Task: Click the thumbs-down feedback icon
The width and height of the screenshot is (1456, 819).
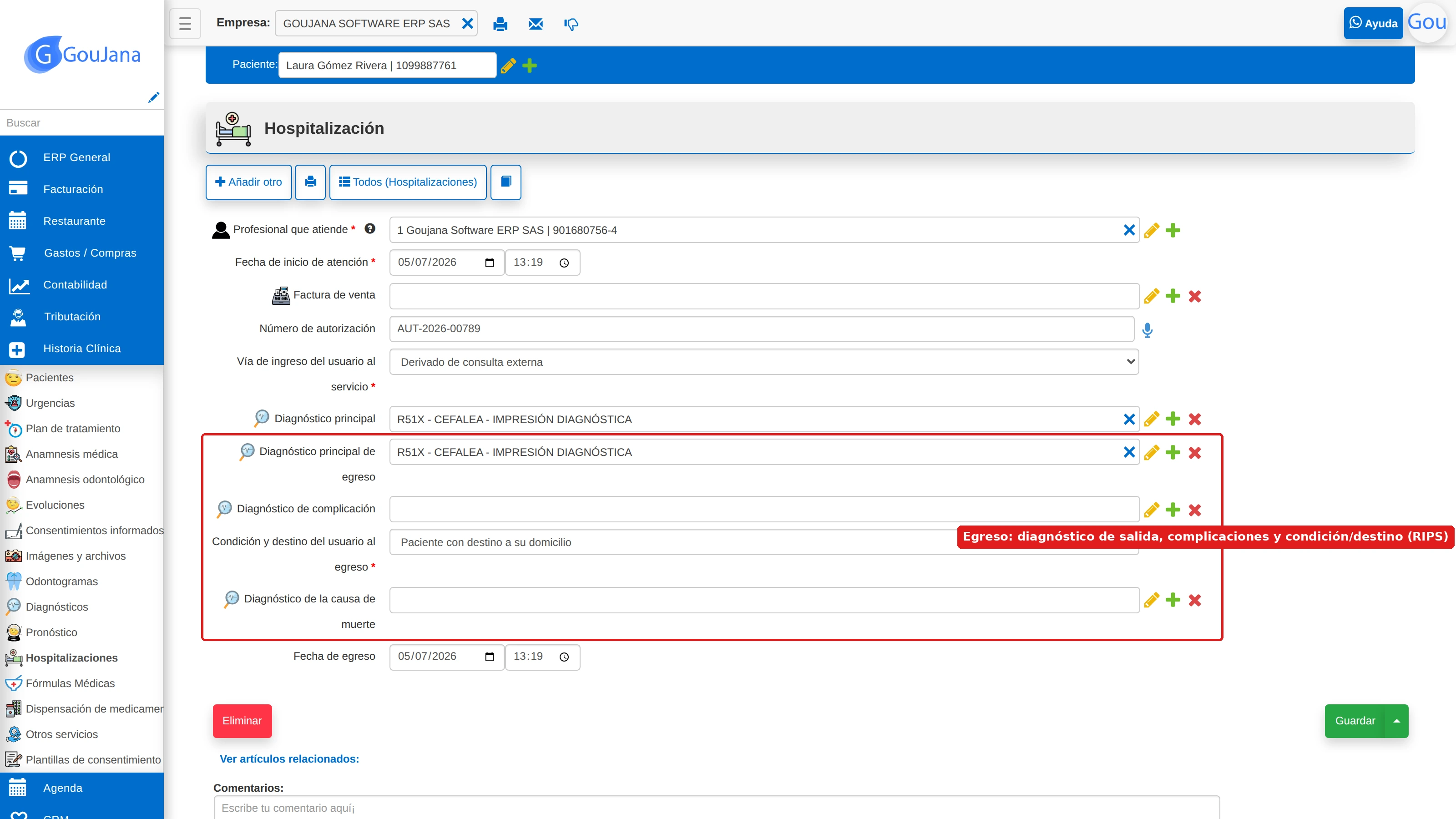Action: point(571,24)
